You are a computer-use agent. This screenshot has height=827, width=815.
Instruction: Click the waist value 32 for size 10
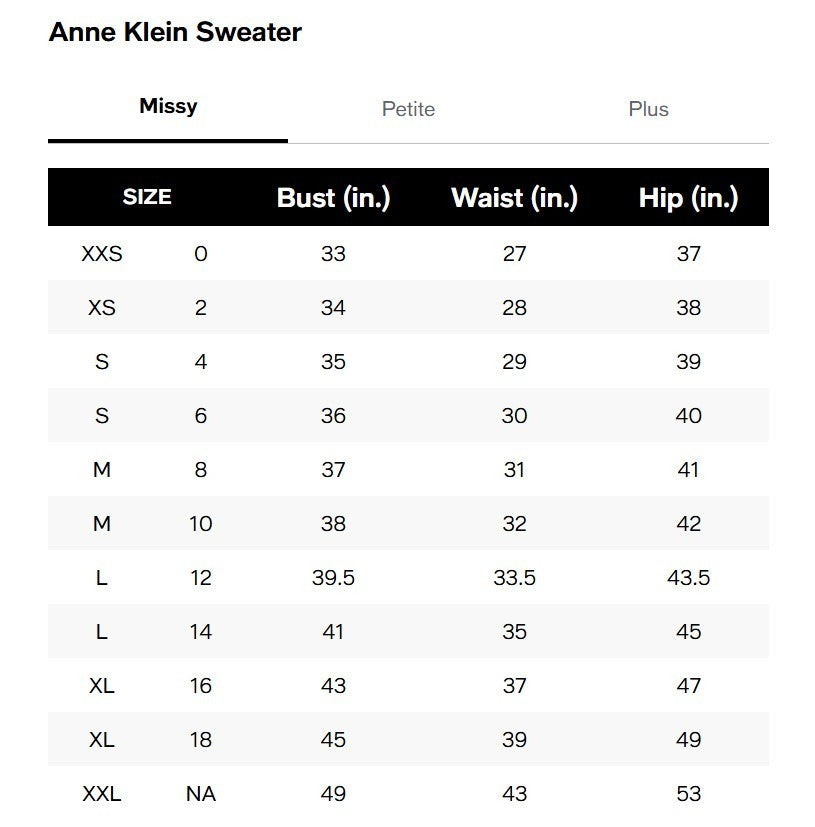pyautogui.click(x=515, y=524)
